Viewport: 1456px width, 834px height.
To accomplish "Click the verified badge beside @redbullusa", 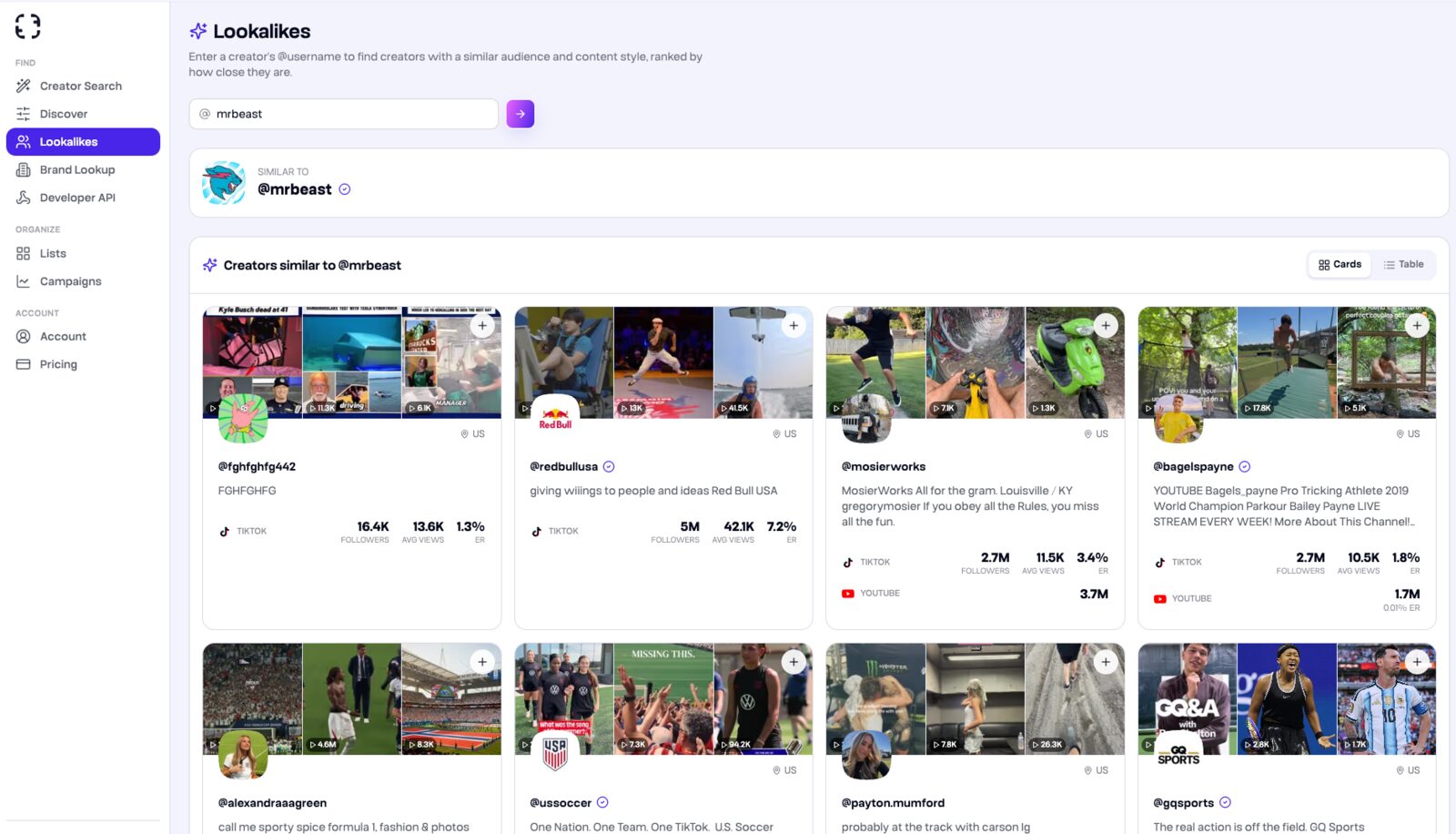I will [609, 467].
